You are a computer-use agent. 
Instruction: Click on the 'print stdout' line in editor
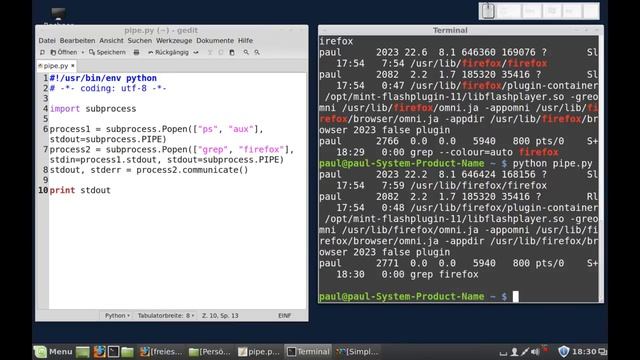coord(80,190)
